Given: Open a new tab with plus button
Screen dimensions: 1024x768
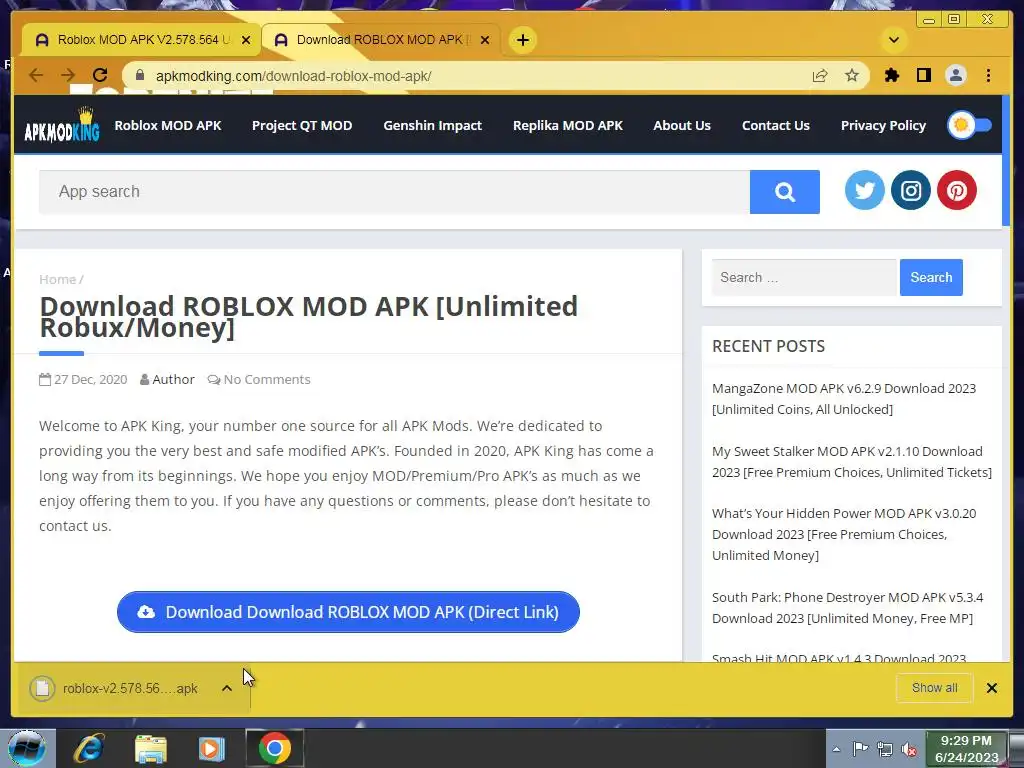Looking at the screenshot, I should point(522,40).
